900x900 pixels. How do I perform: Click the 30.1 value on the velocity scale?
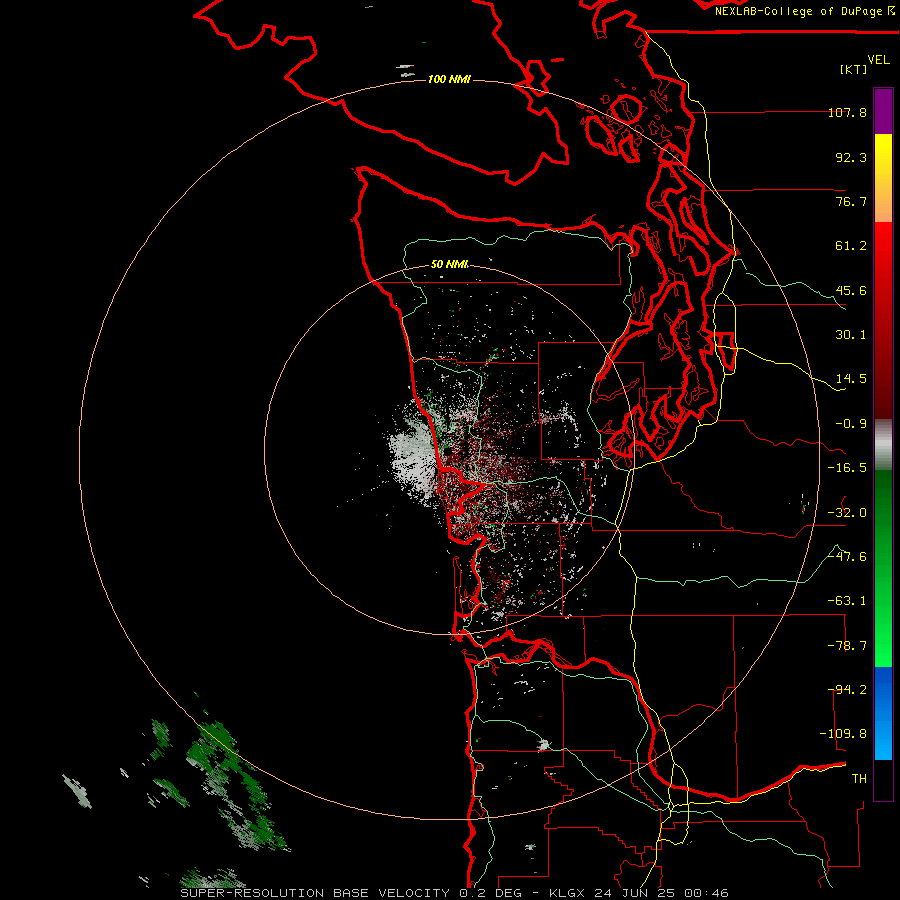pyautogui.click(x=851, y=335)
